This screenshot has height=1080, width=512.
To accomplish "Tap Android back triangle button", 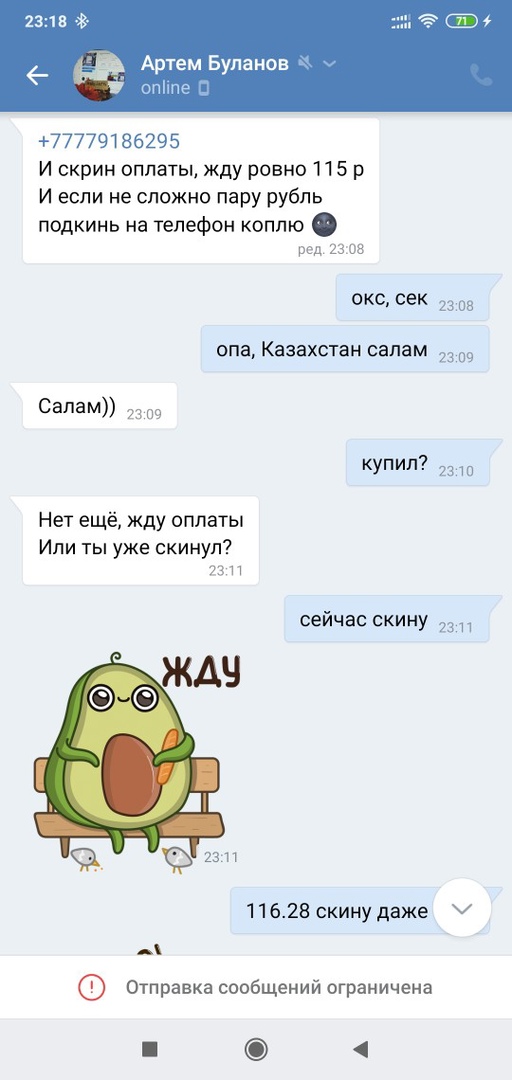I will 360,1049.
